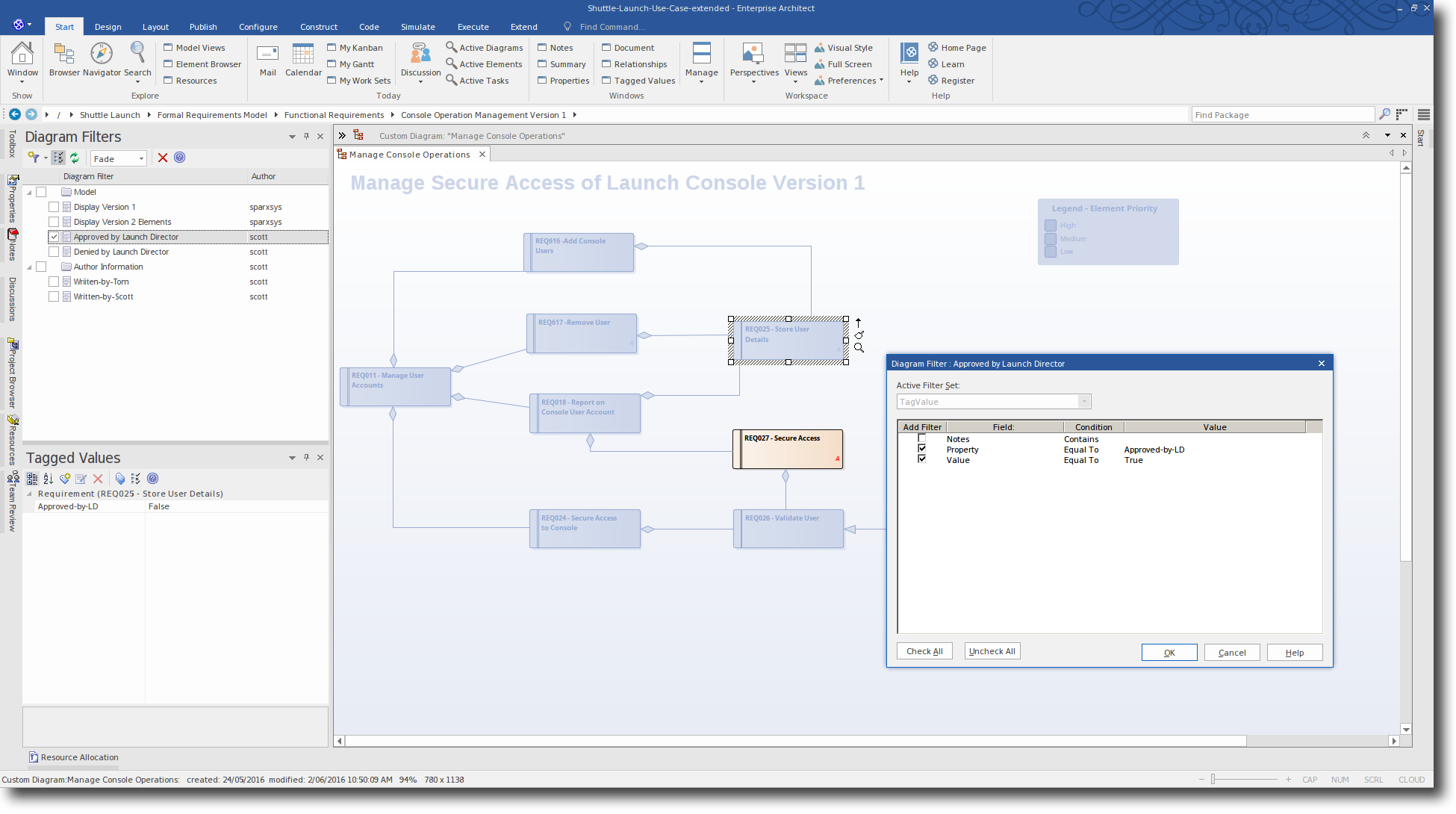1456x814 pixels.
Task: Open the Active Filter Set dropdown
Action: tap(1083, 401)
